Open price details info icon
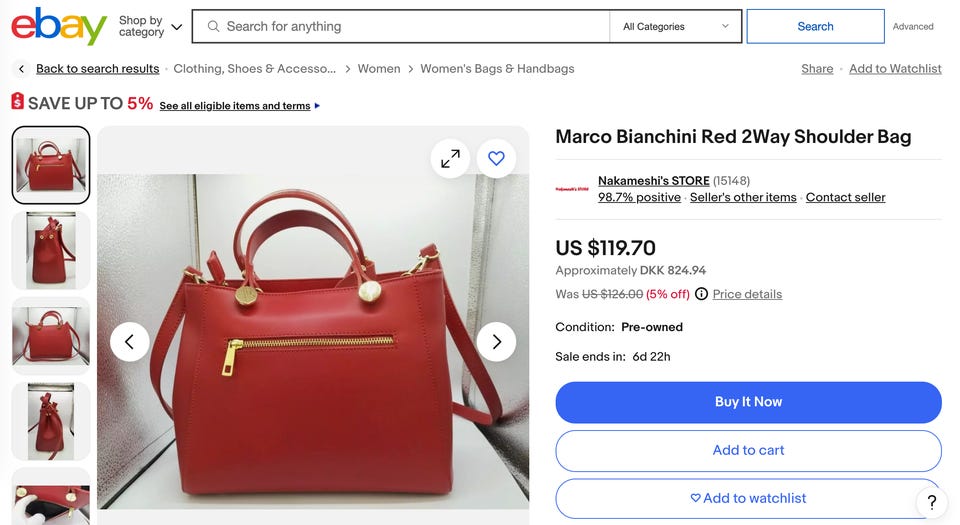 coord(701,294)
